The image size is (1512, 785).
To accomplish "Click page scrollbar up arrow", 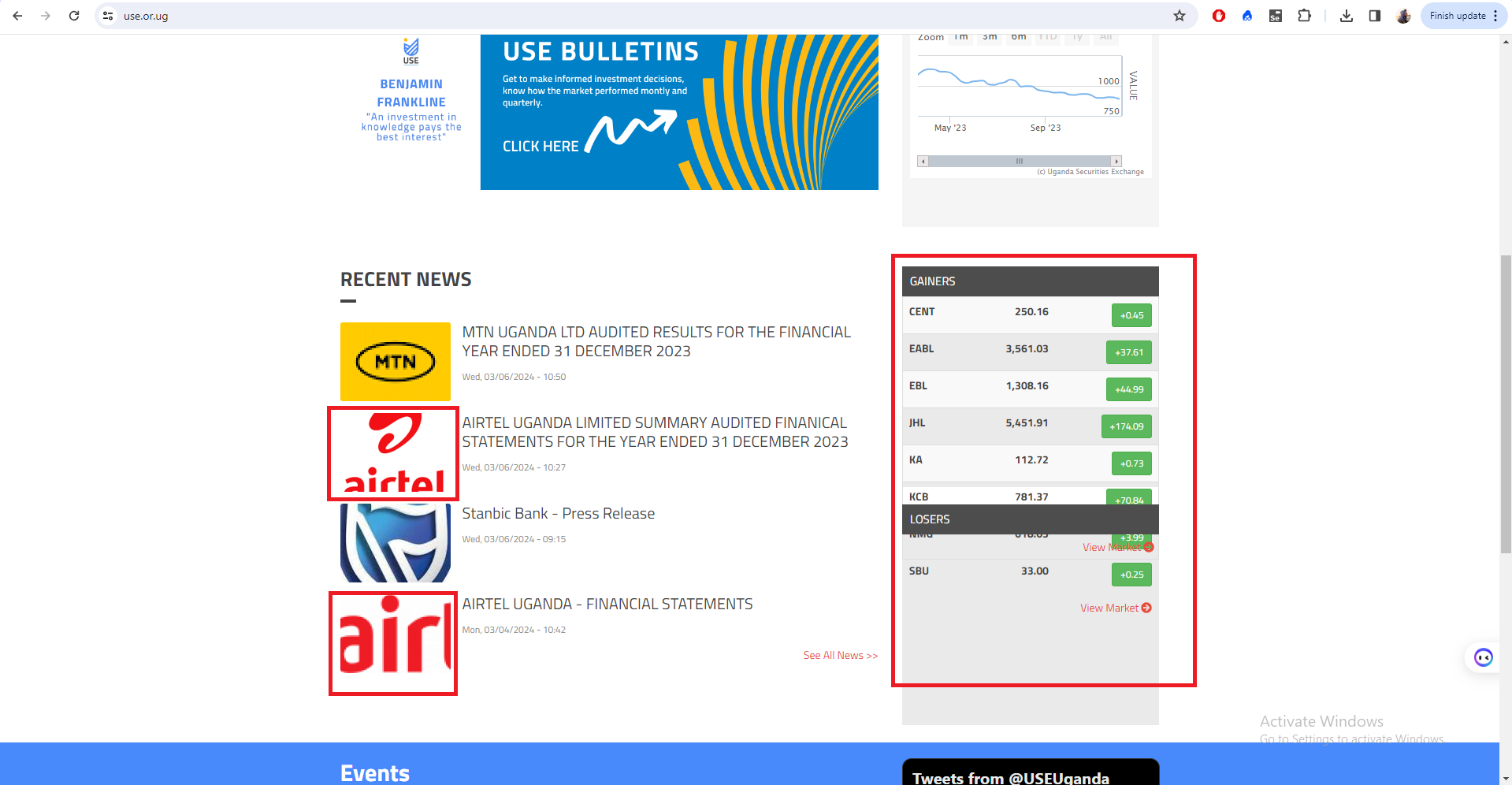I will tap(1506, 42).
